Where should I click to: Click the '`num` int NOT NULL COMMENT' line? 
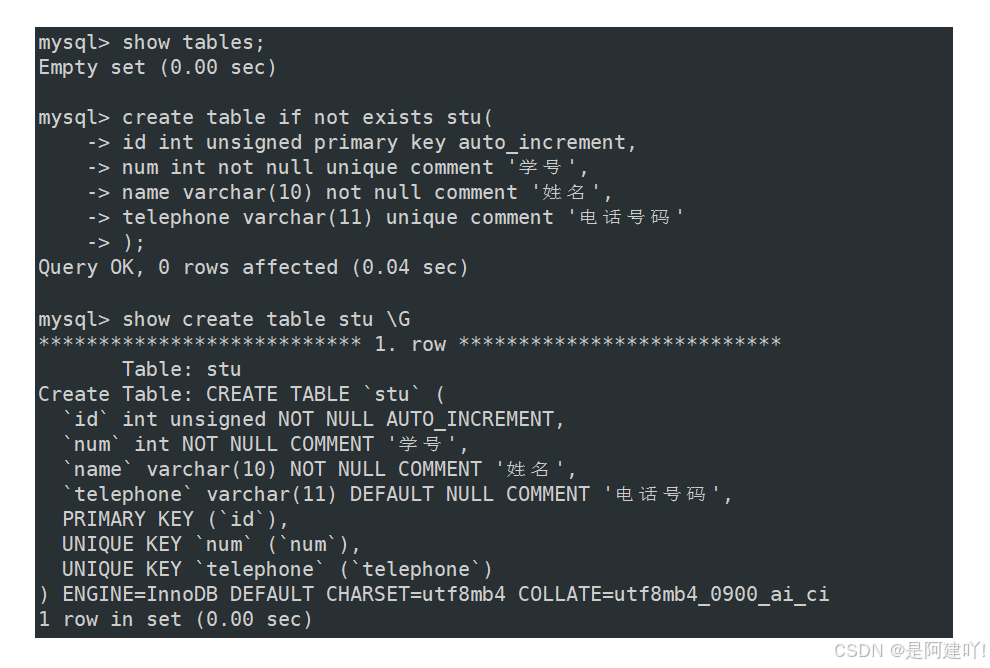pos(265,444)
